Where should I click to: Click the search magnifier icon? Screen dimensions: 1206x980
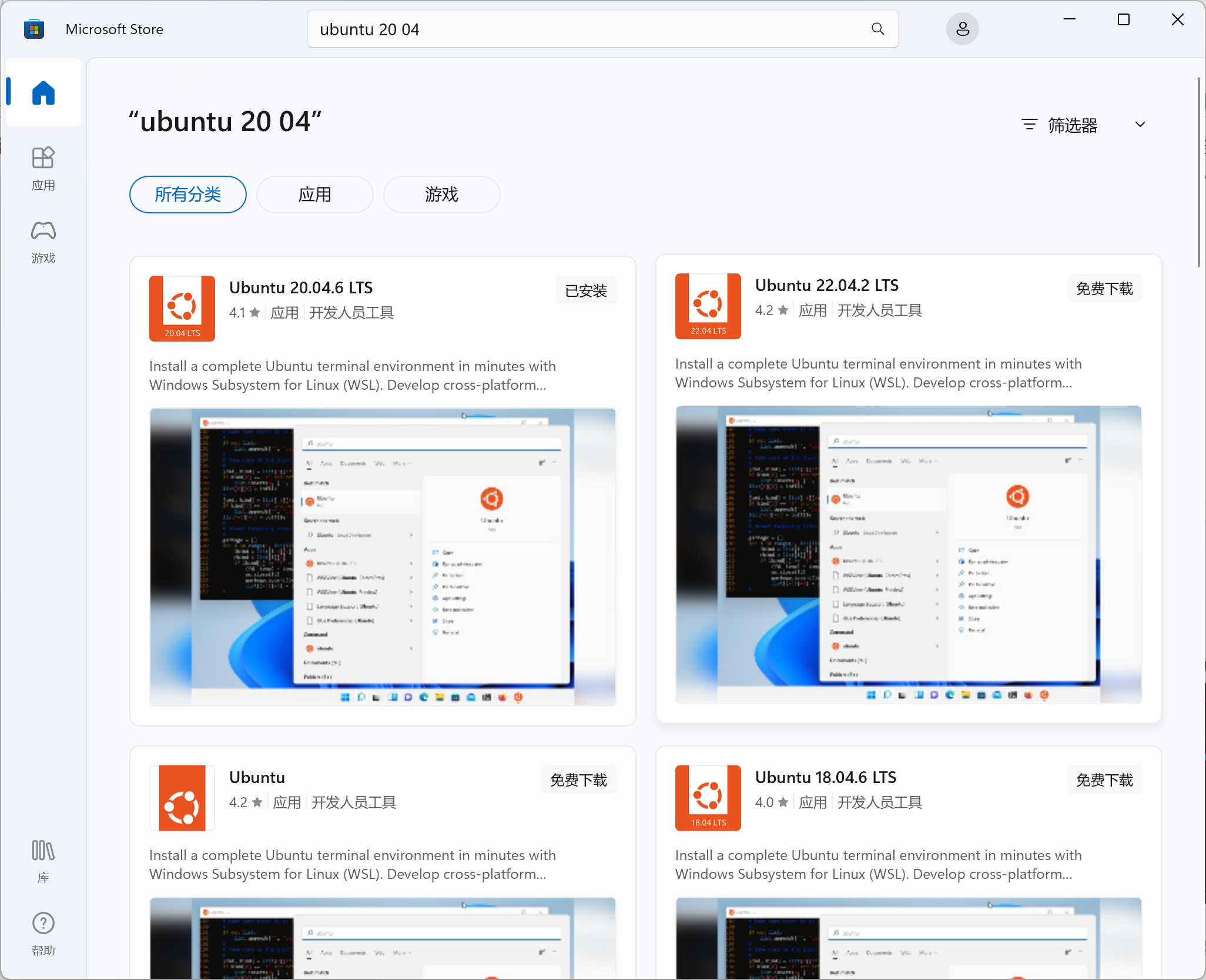click(877, 29)
